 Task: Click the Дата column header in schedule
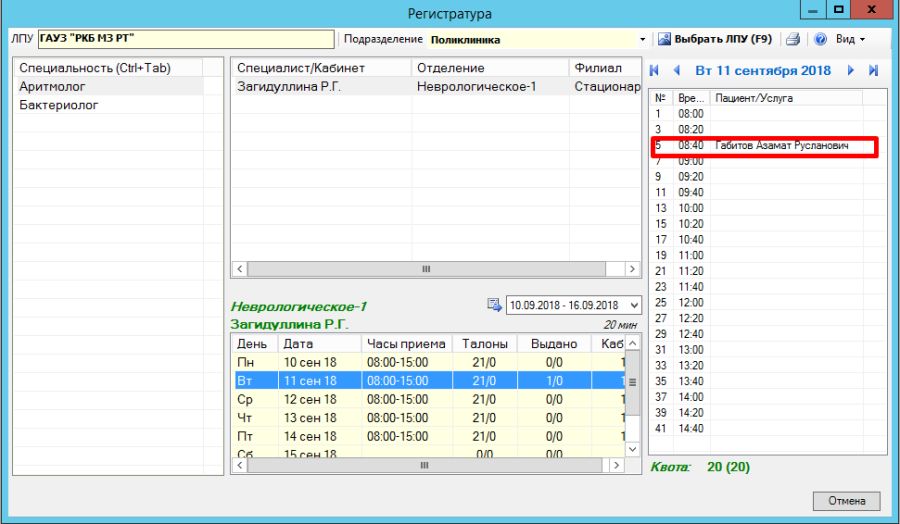pyautogui.click(x=320, y=344)
